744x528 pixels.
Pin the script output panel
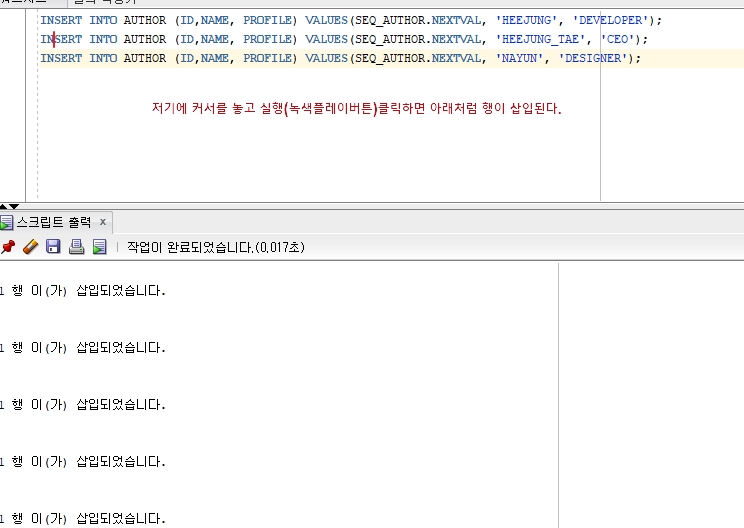pyautogui.click(x=8, y=247)
